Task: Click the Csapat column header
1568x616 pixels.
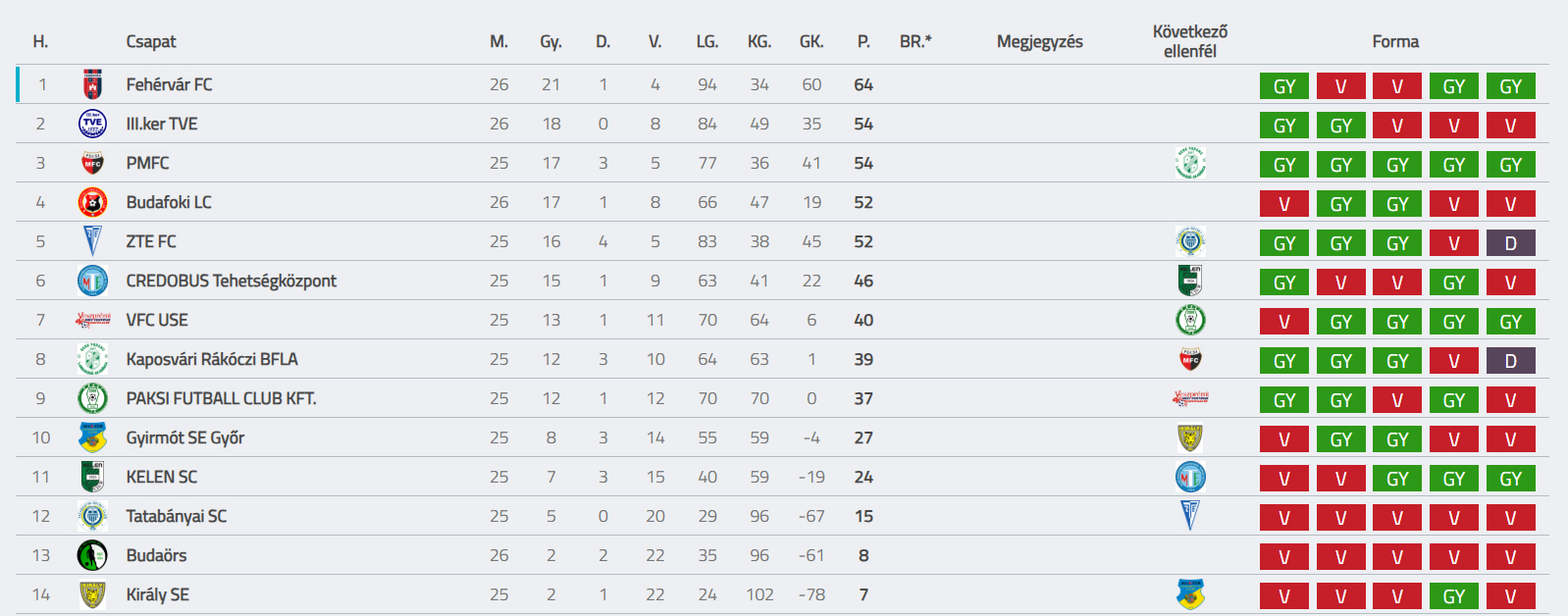Action: point(151,41)
